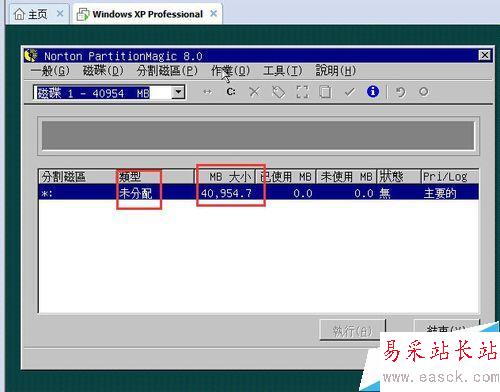Click the 已使用 MB column header
The image size is (500, 392).
pyautogui.click(x=285, y=176)
